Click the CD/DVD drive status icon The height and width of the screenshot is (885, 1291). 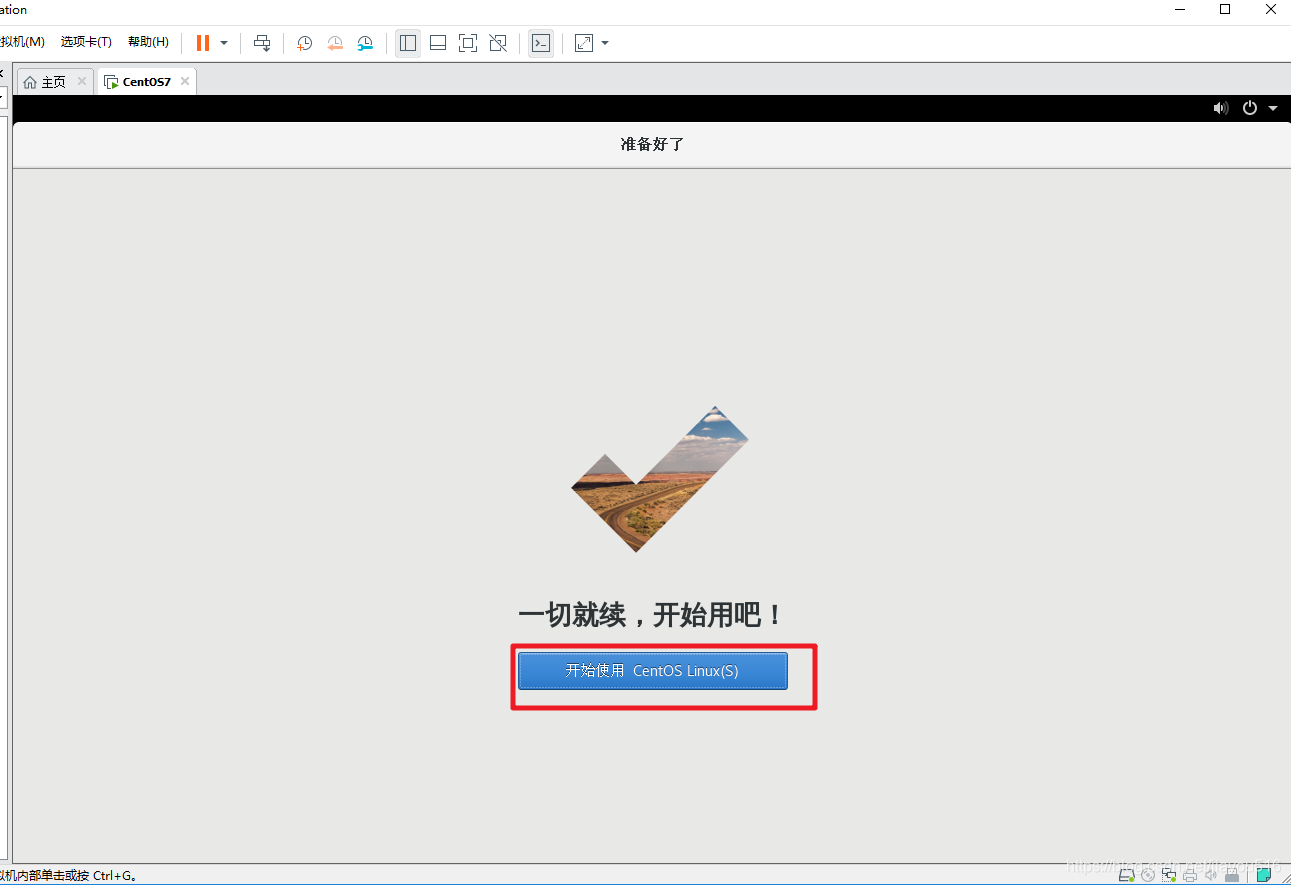click(x=1148, y=875)
